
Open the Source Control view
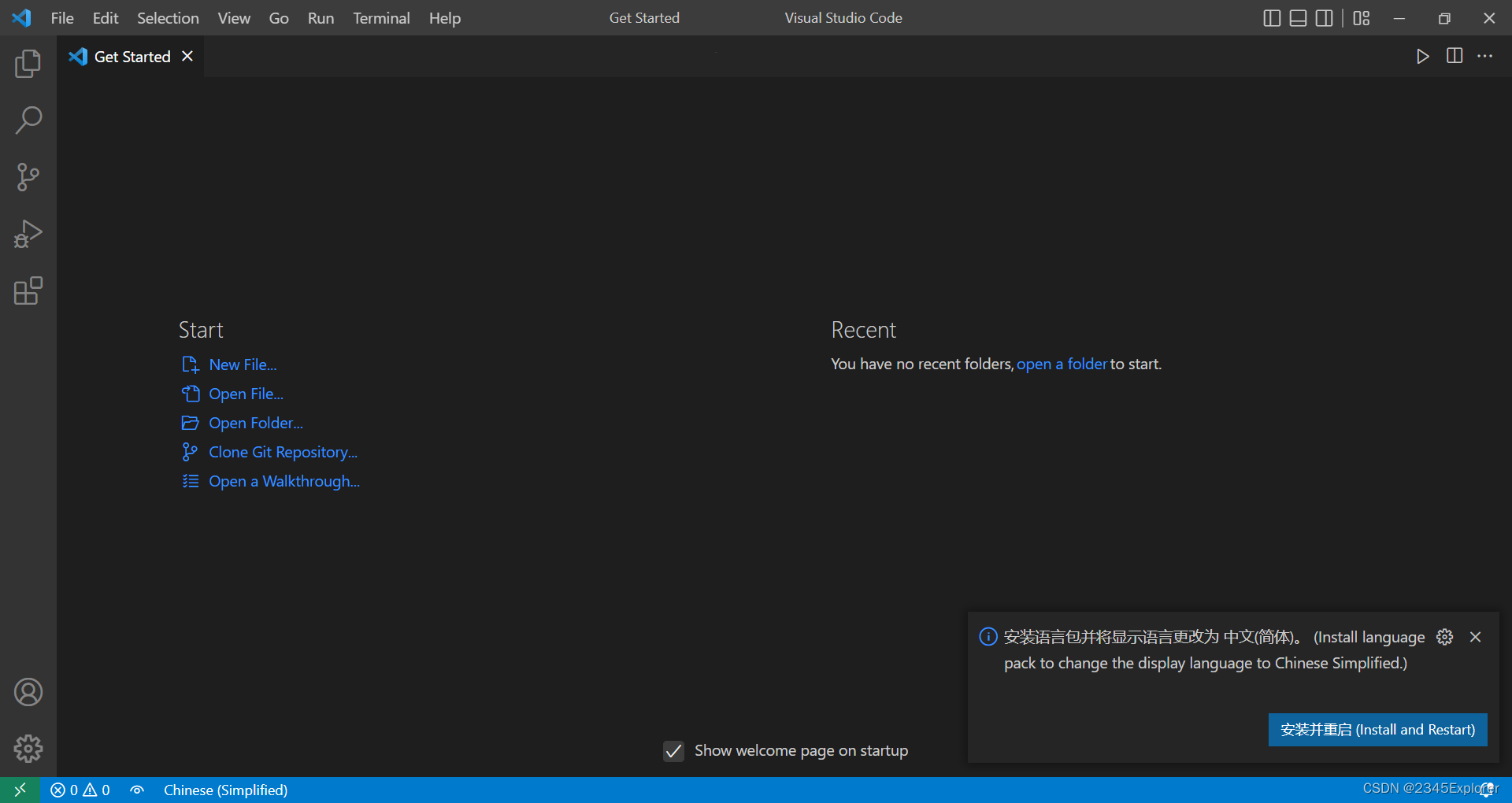pyautogui.click(x=28, y=177)
